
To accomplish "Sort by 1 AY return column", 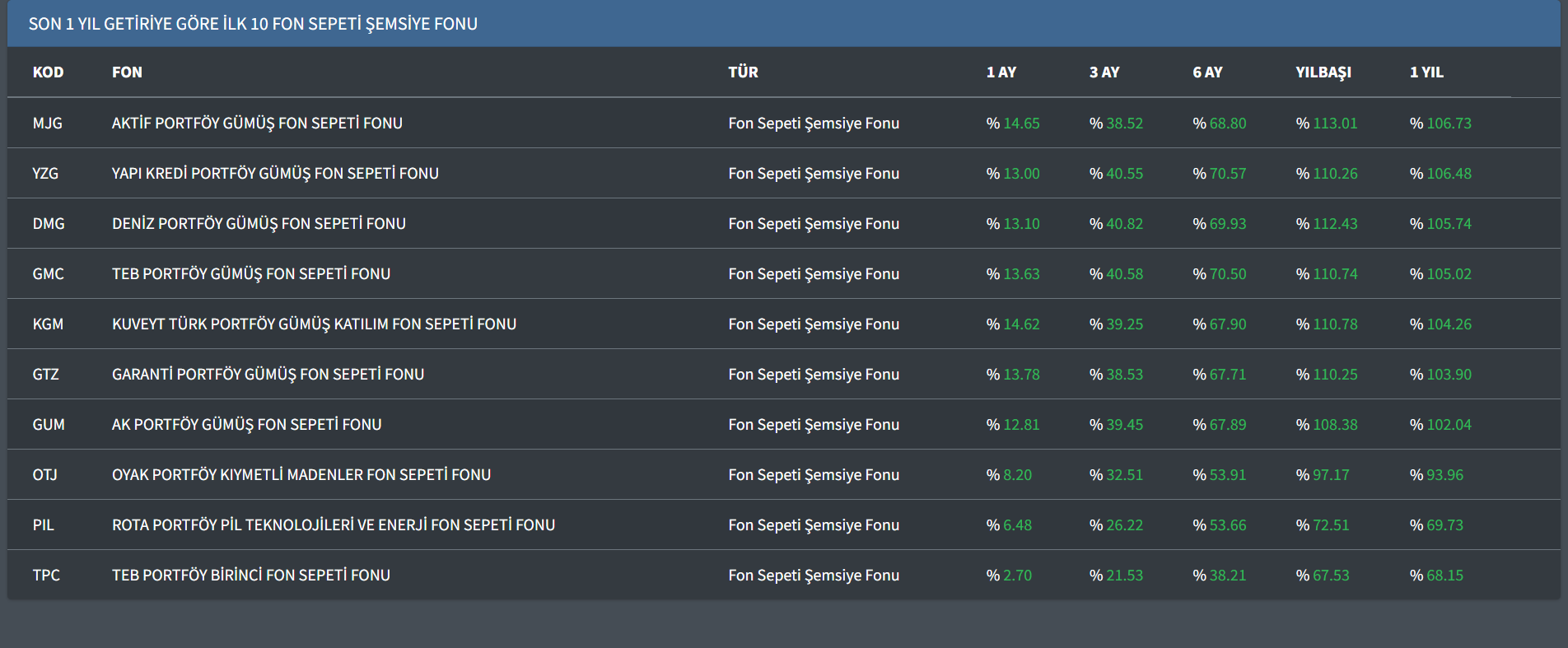I will point(1001,72).
